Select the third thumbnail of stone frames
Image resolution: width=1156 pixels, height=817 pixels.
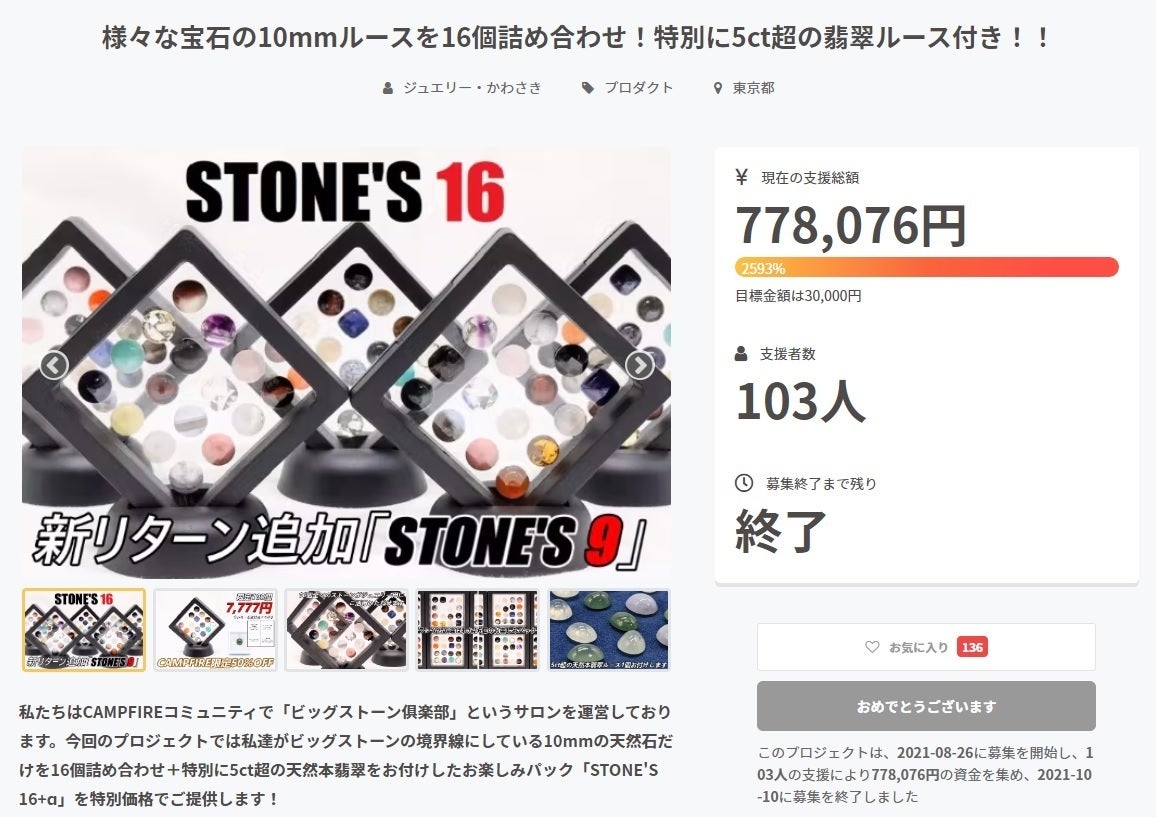[347, 630]
